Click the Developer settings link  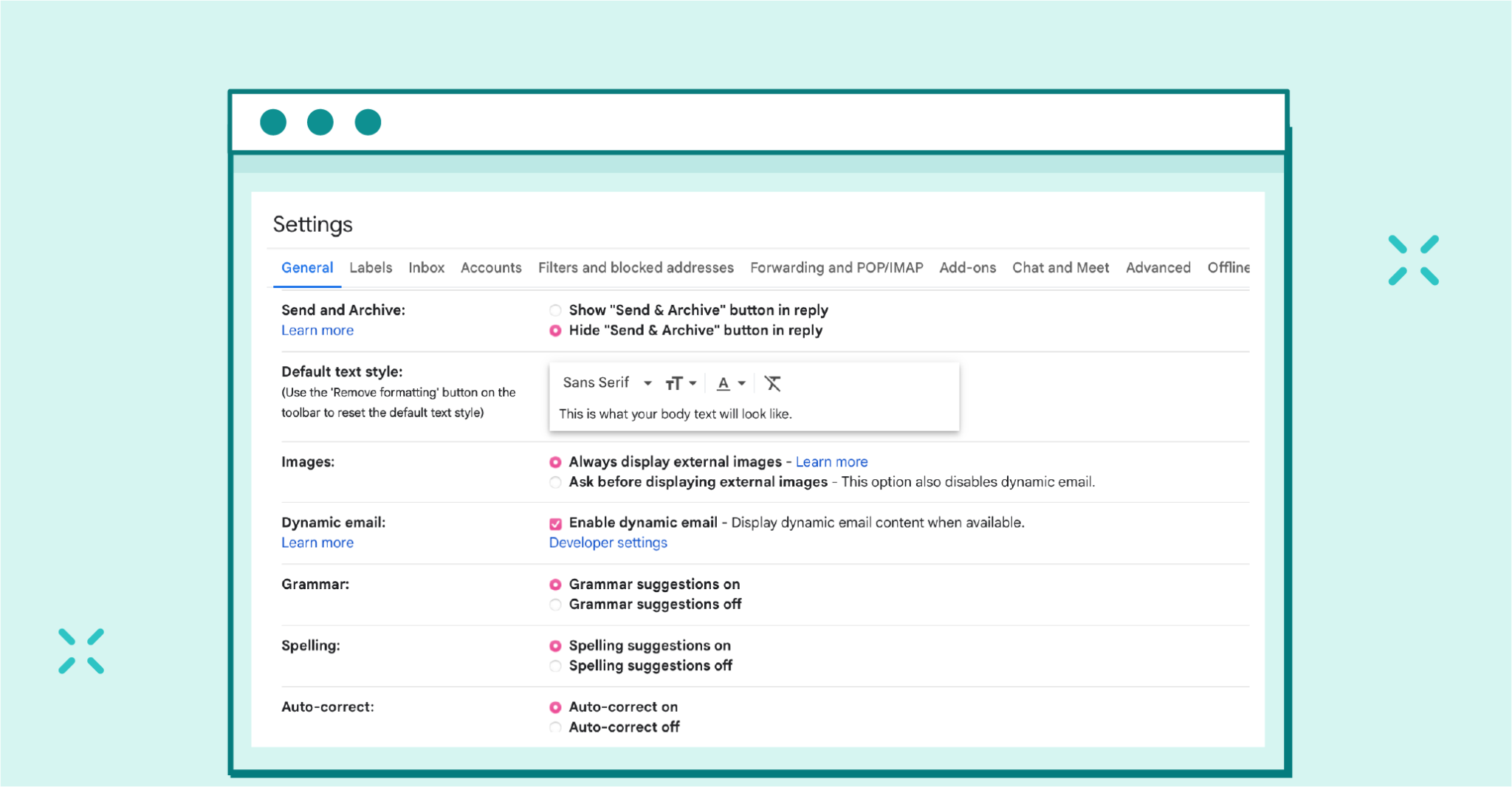point(607,543)
